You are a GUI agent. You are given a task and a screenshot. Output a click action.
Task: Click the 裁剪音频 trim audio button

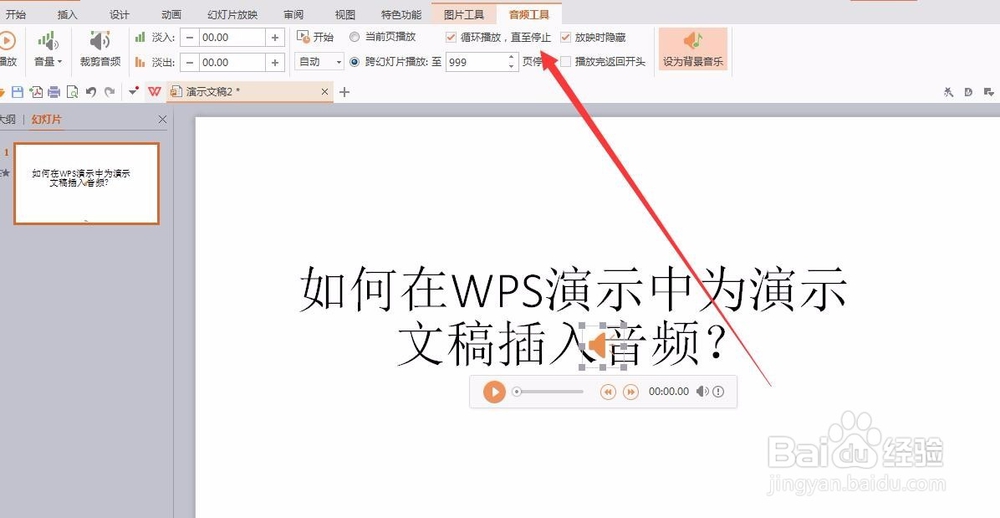[x=100, y=49]
